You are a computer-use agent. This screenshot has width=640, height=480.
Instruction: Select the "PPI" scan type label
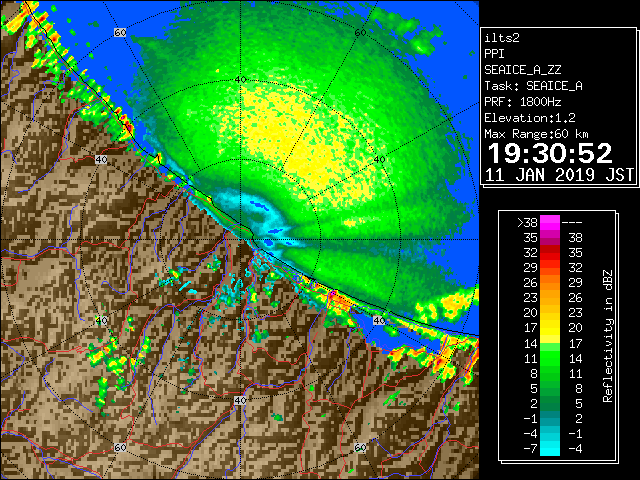click(494, 54)
